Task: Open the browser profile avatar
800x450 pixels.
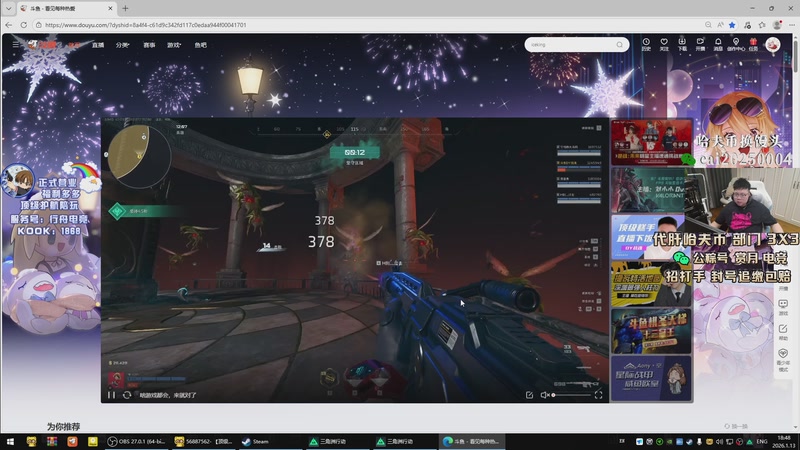Action: coord(777,24)
